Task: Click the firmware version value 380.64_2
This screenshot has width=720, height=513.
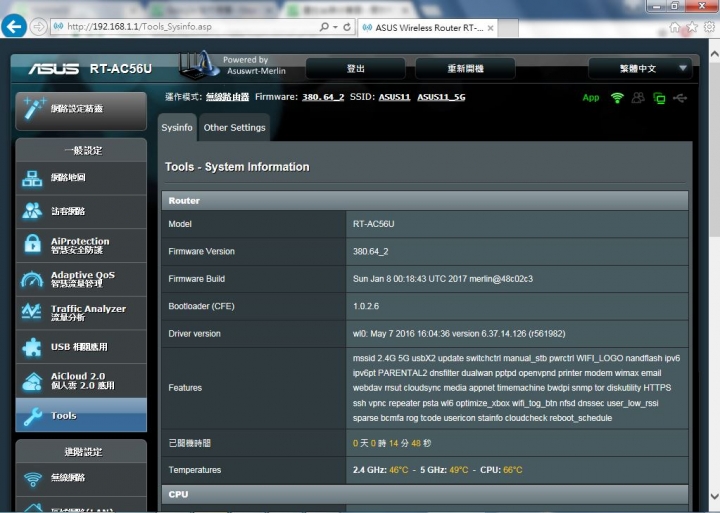Action: coord(371,252)
